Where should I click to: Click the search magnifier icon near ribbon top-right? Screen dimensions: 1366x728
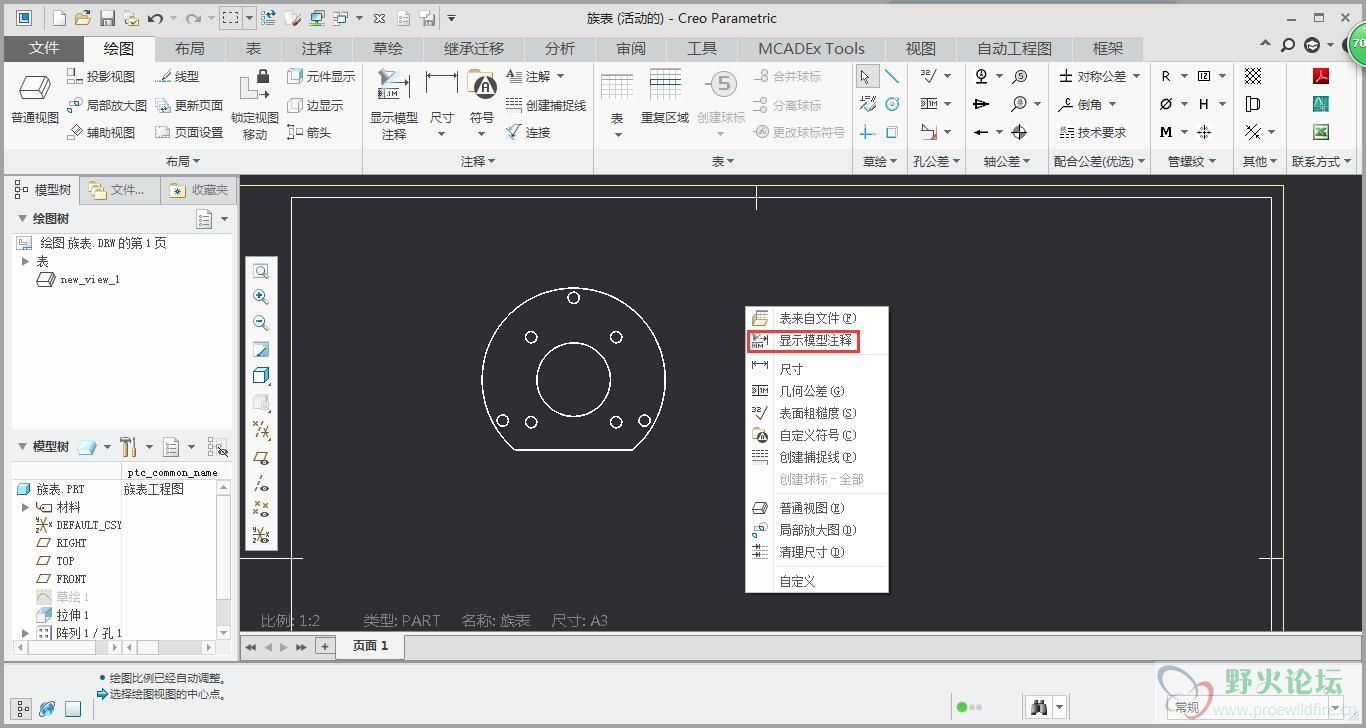[1288, 45]
